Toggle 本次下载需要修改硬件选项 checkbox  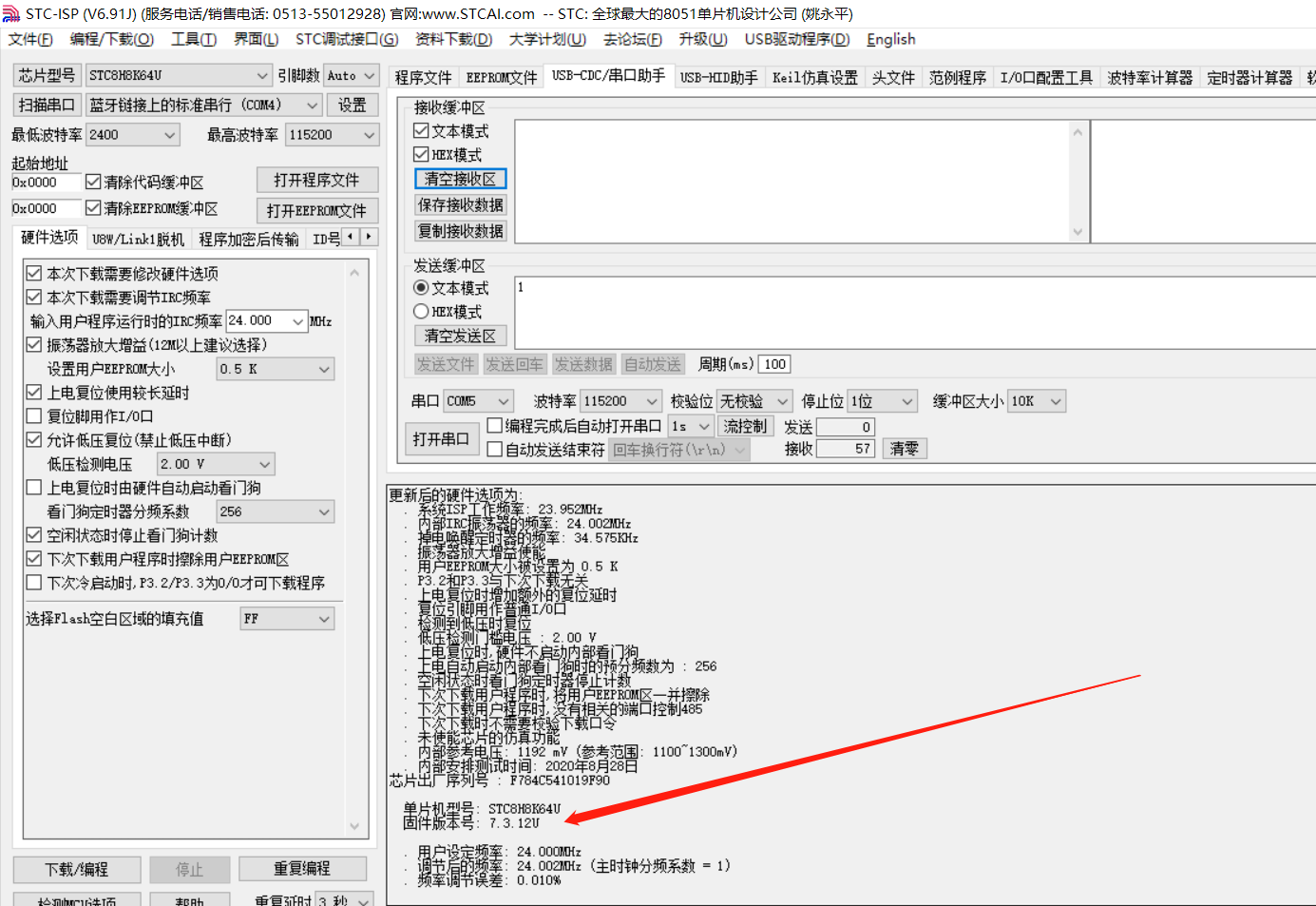click(x=34, y=274)
